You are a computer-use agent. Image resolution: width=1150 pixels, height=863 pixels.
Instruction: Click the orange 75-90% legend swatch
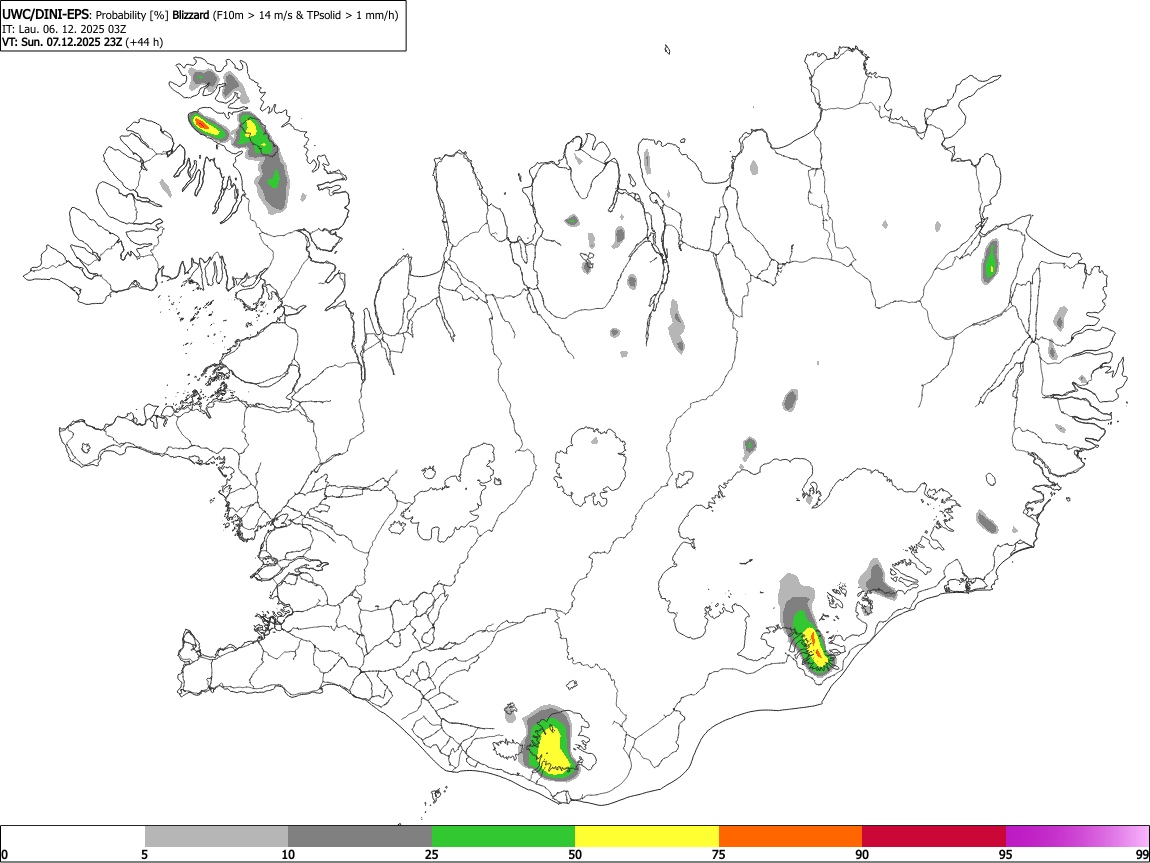[x=790, y=837]
